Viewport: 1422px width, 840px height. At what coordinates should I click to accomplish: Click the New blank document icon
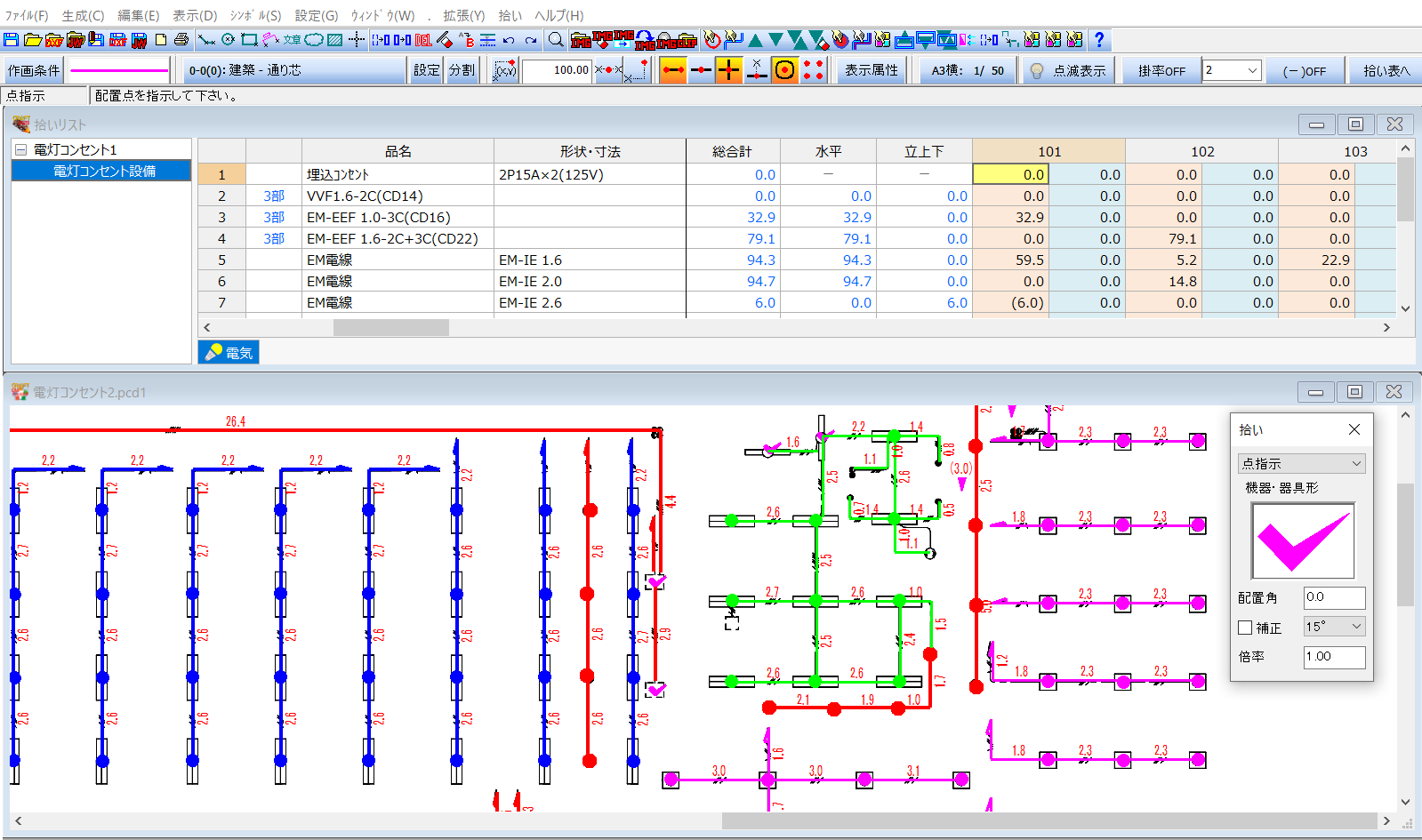(x=161, y=40)
